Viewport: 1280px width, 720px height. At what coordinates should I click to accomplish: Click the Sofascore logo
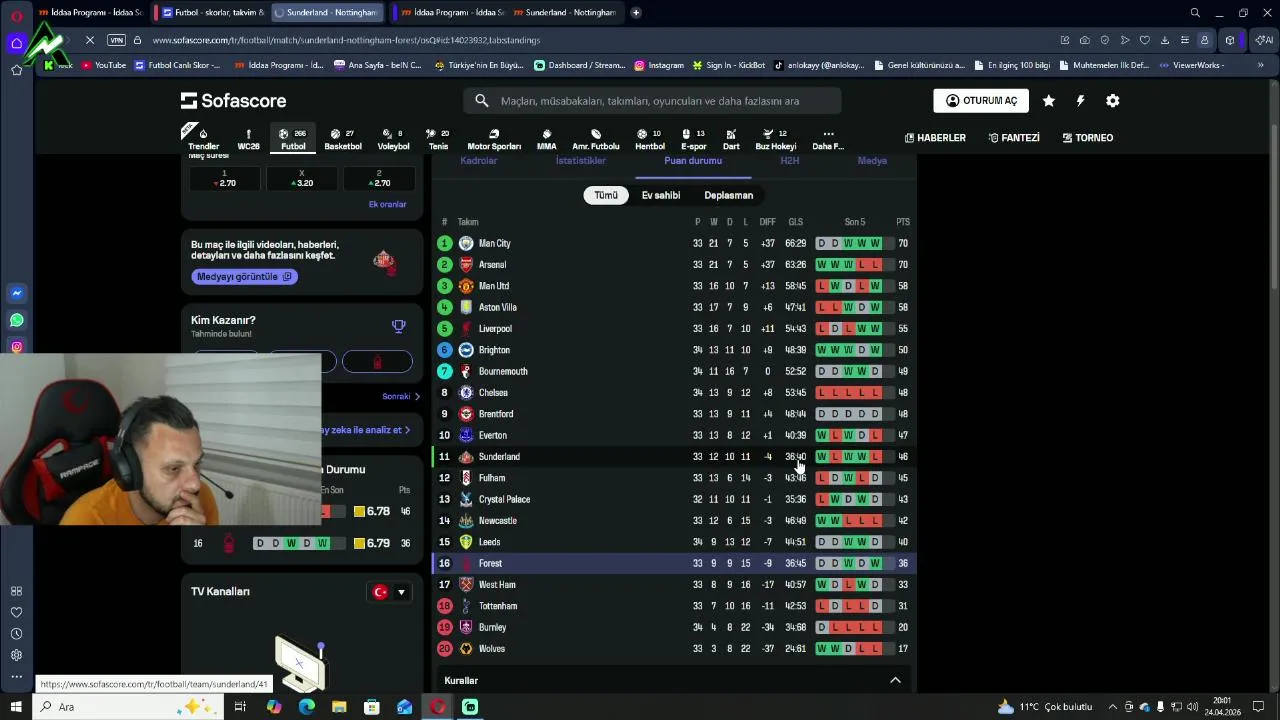(233, 101)
